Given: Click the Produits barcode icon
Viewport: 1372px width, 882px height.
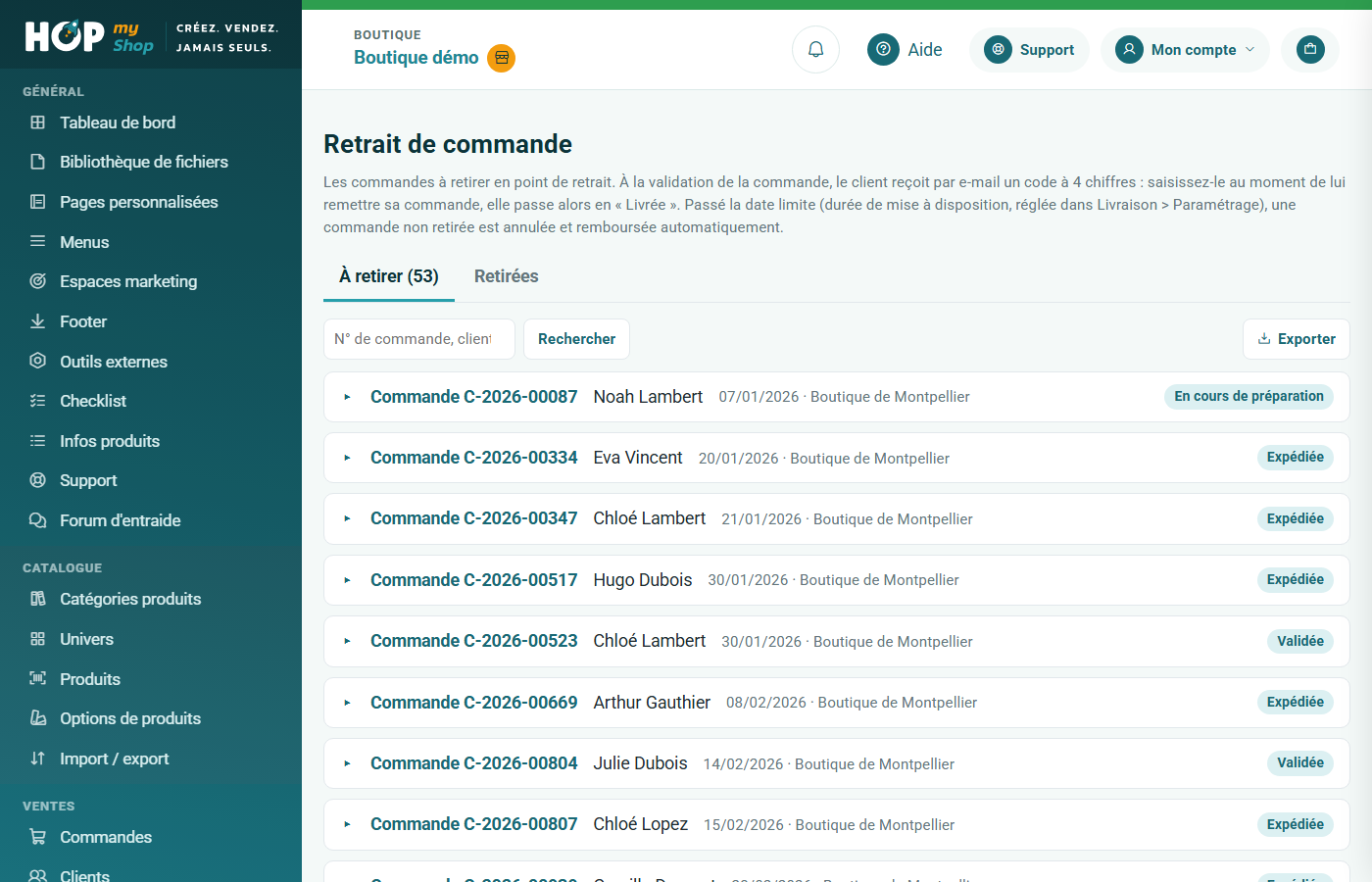Looking at the screenshot, I should (x=38, y=678).
